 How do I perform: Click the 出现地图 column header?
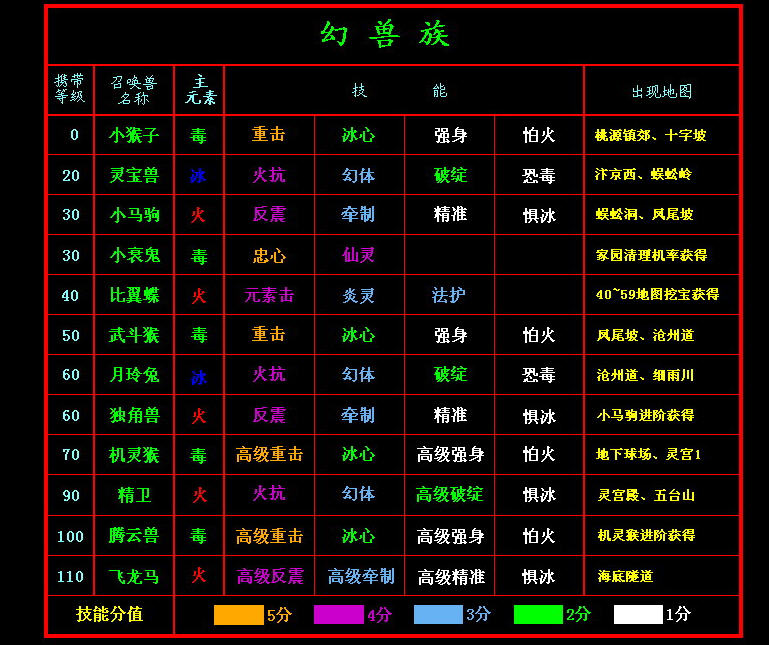(x=662, y=91)
